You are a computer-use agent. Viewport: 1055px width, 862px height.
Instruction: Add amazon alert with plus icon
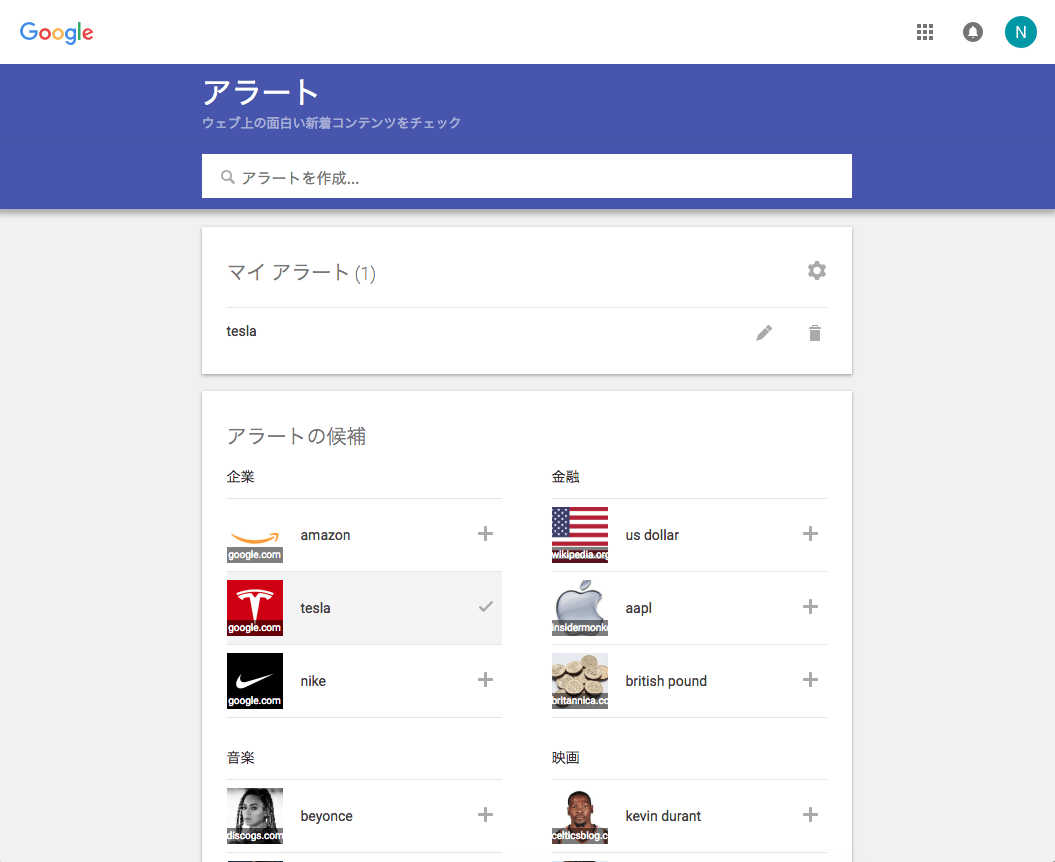485,534
